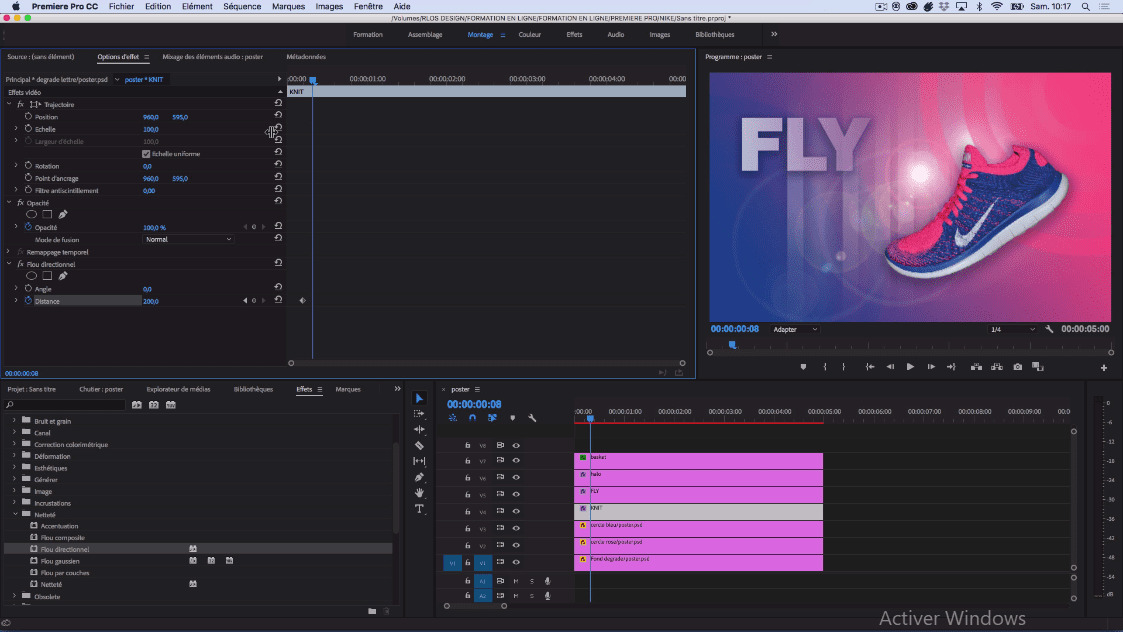Open the button editor plus icon
Image resolution: width=1123 pixels, height=632 pixels.
[x=1104, y=368]
